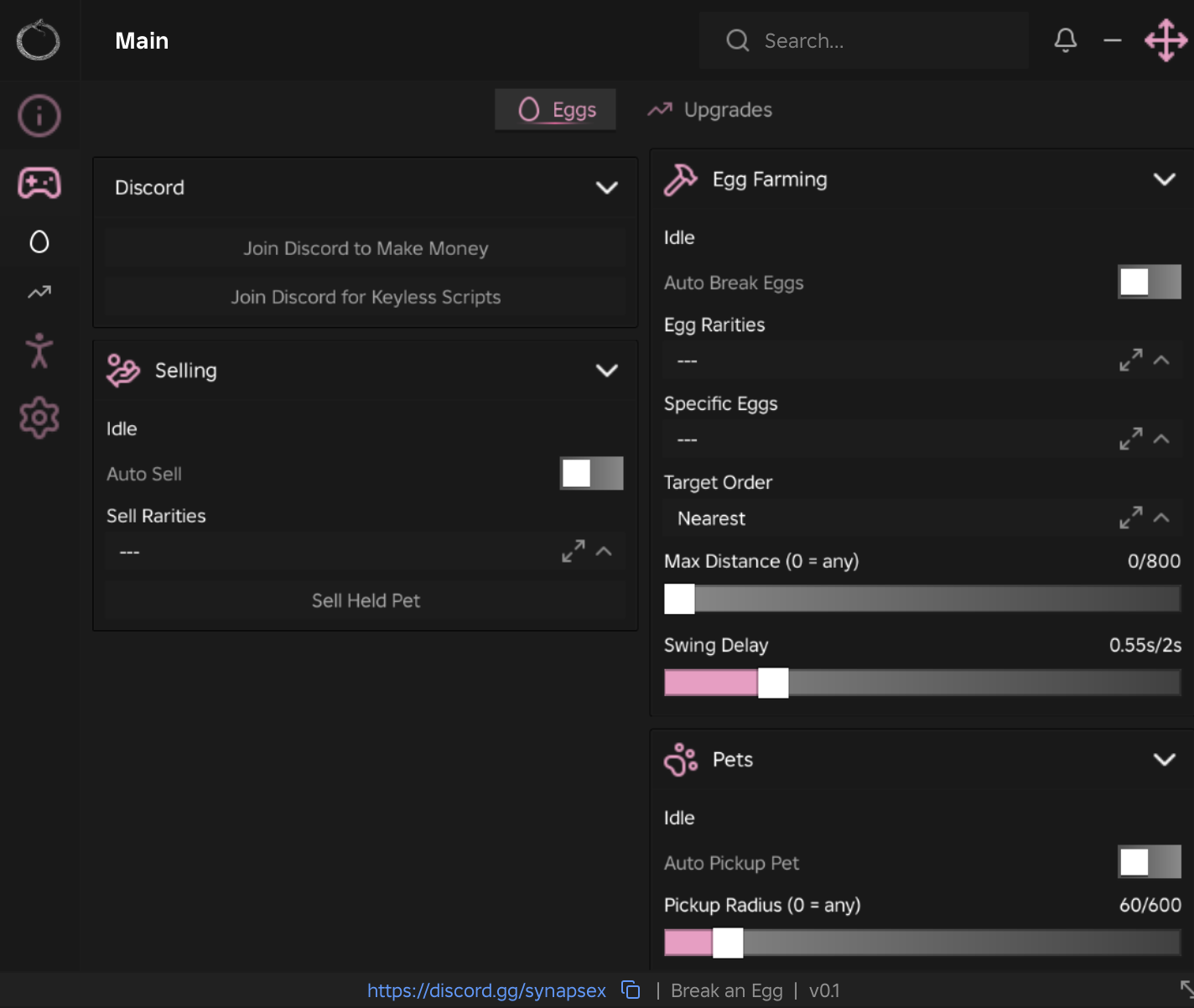Screen dimensions: 1194x1008
Task: Click the Swing Delay slider handle
Action: (x=773, y=683)
